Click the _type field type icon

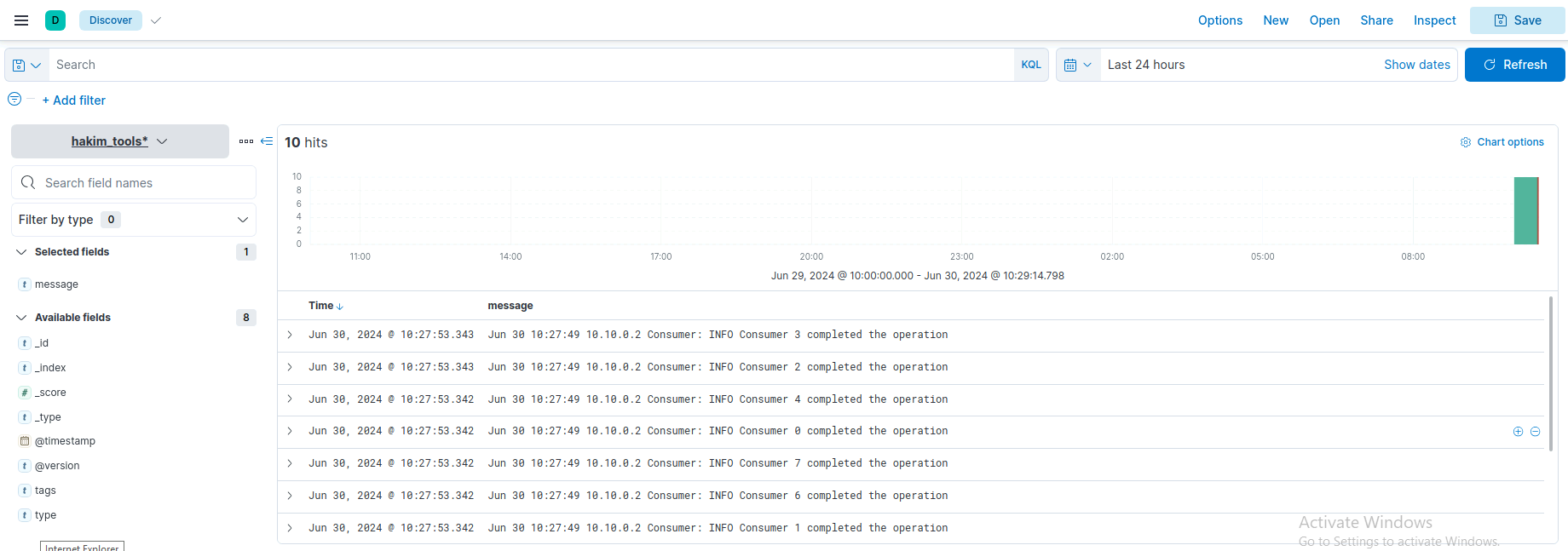point(25,417)
